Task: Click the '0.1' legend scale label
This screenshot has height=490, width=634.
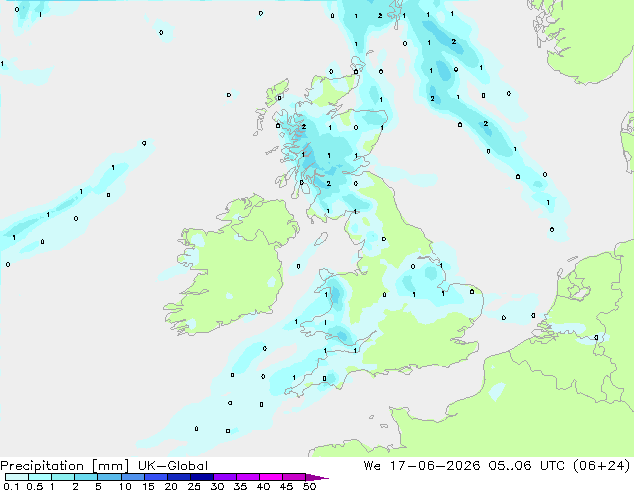Action: [11, 486]
